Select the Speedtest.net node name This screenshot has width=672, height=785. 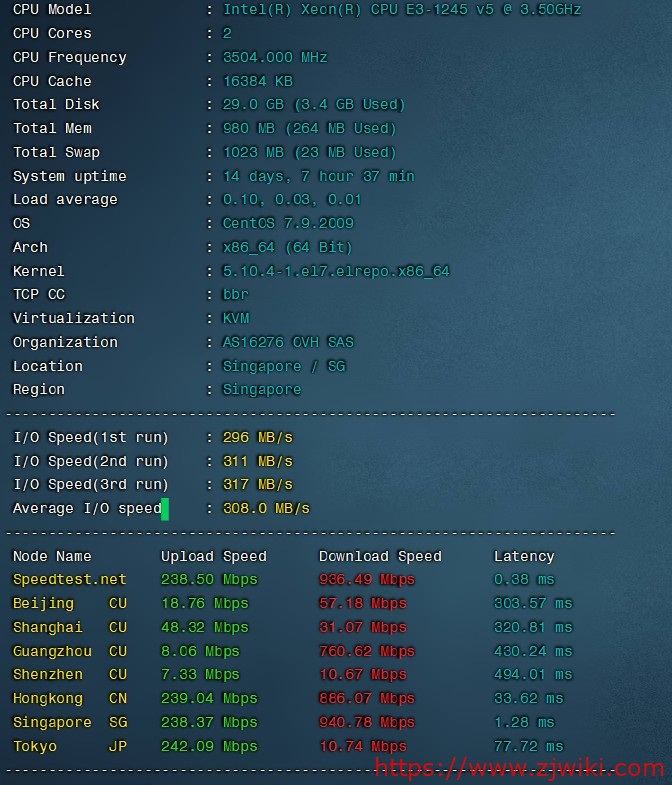coord(69,580)
